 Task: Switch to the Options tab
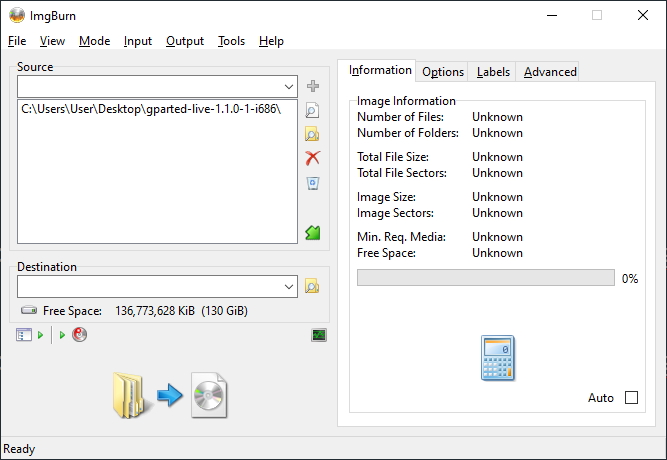click(442, 72)
